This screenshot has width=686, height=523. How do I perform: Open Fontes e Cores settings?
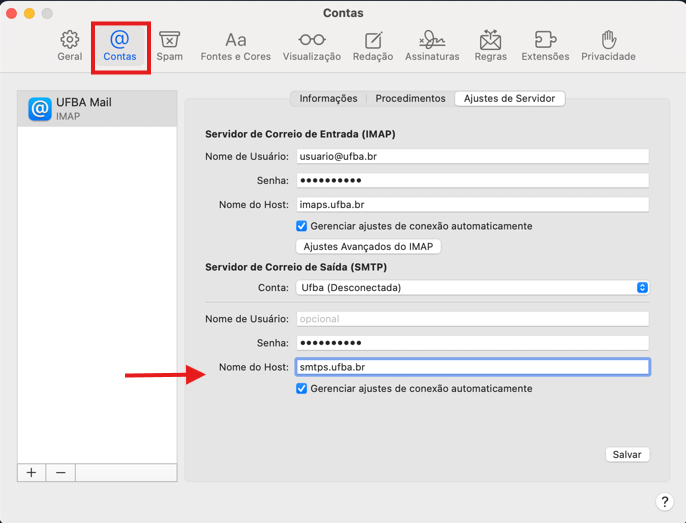click(x=236, y=46)
